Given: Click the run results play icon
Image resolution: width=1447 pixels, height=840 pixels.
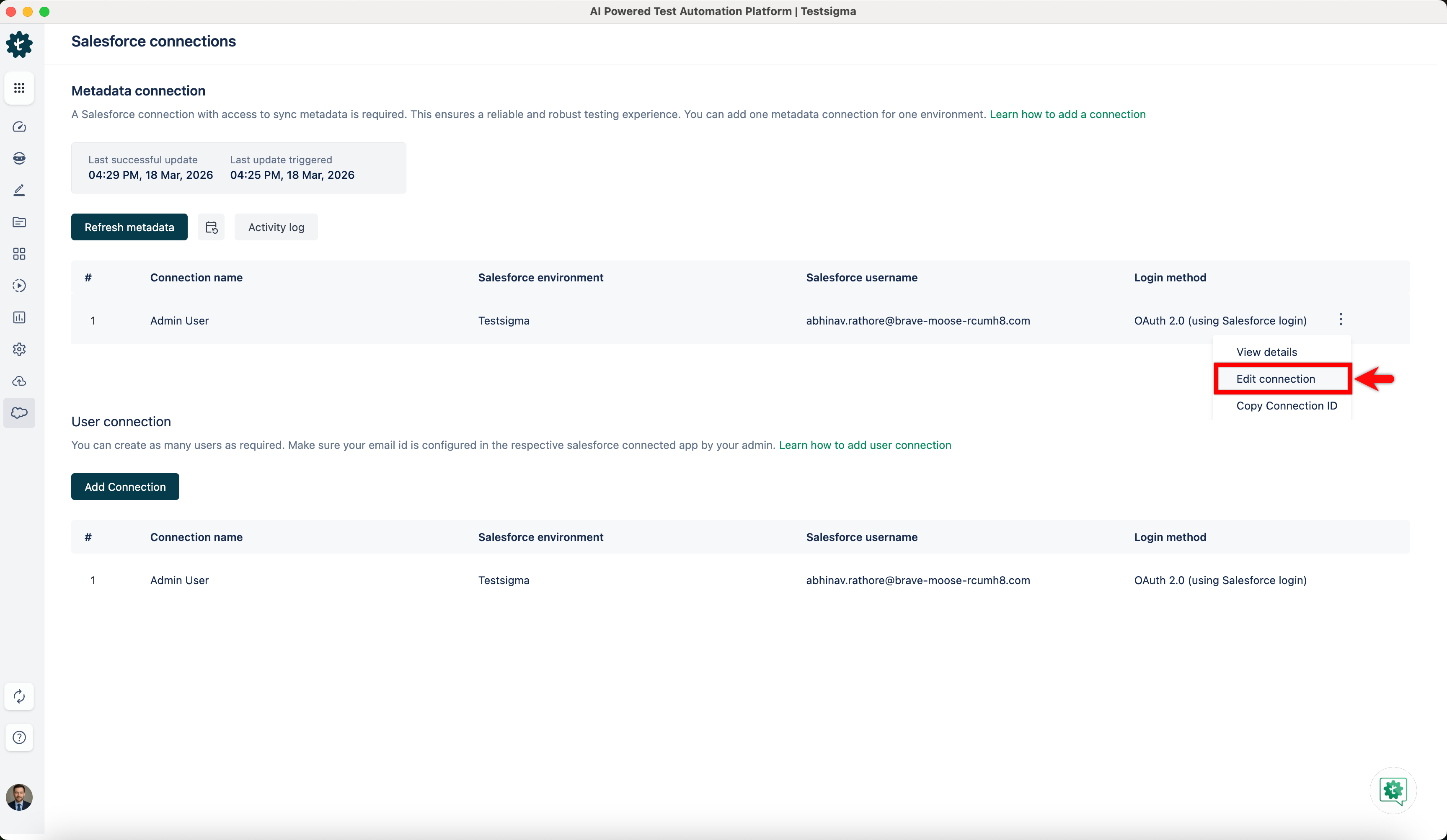Looking at the screenshot, I should click(x=19, y=286).
